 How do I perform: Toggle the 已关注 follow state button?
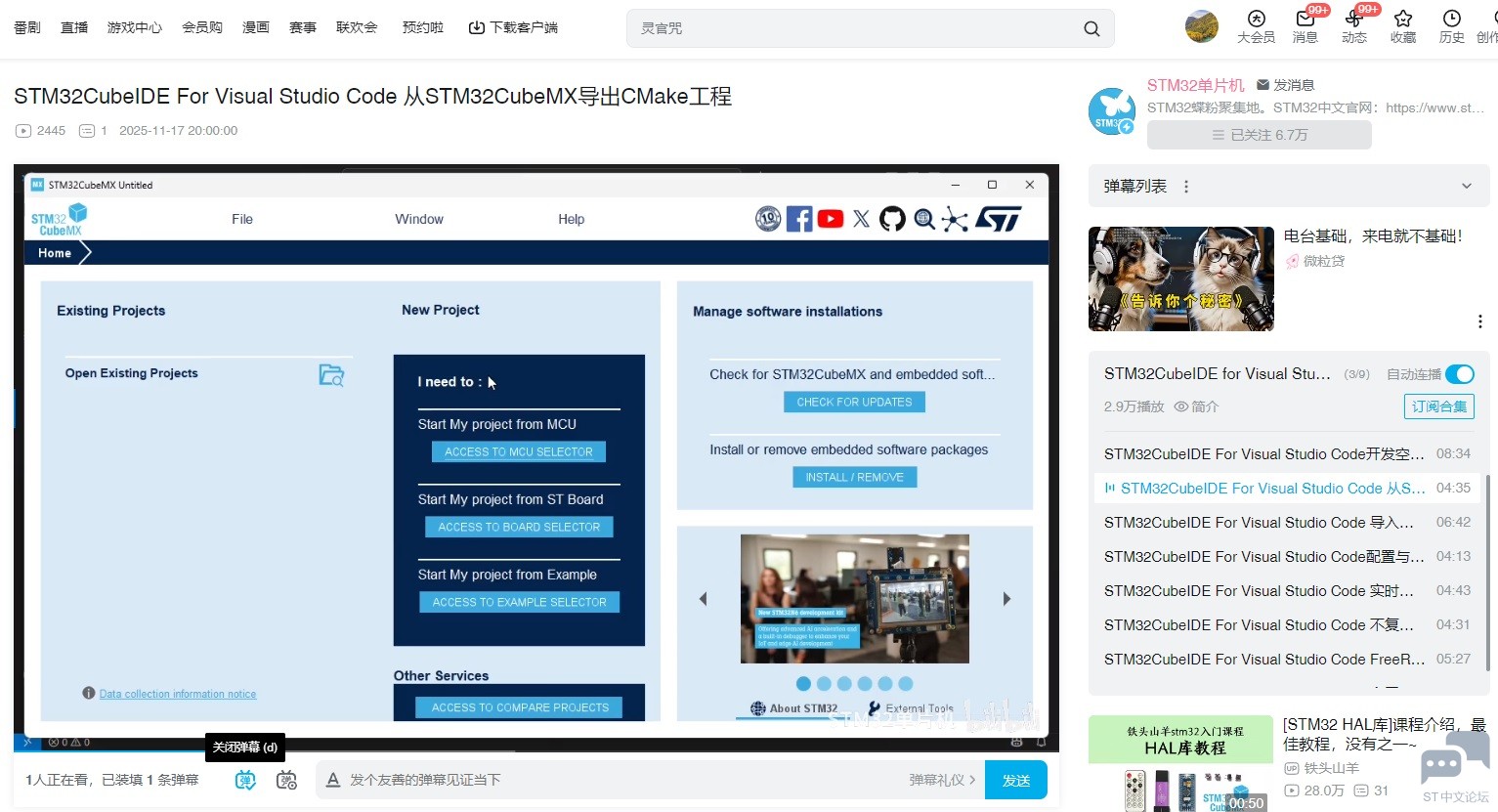[1259, 135]
